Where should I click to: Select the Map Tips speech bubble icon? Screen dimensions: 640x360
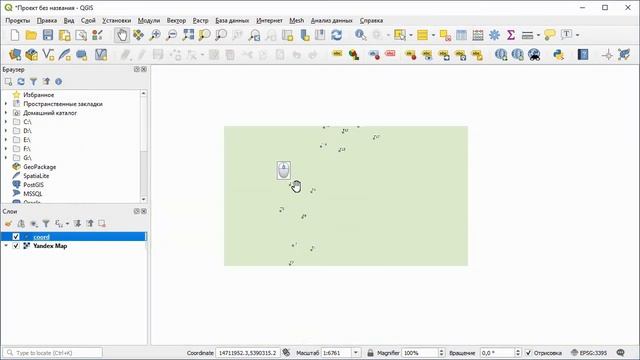click(x=550, y=35)
